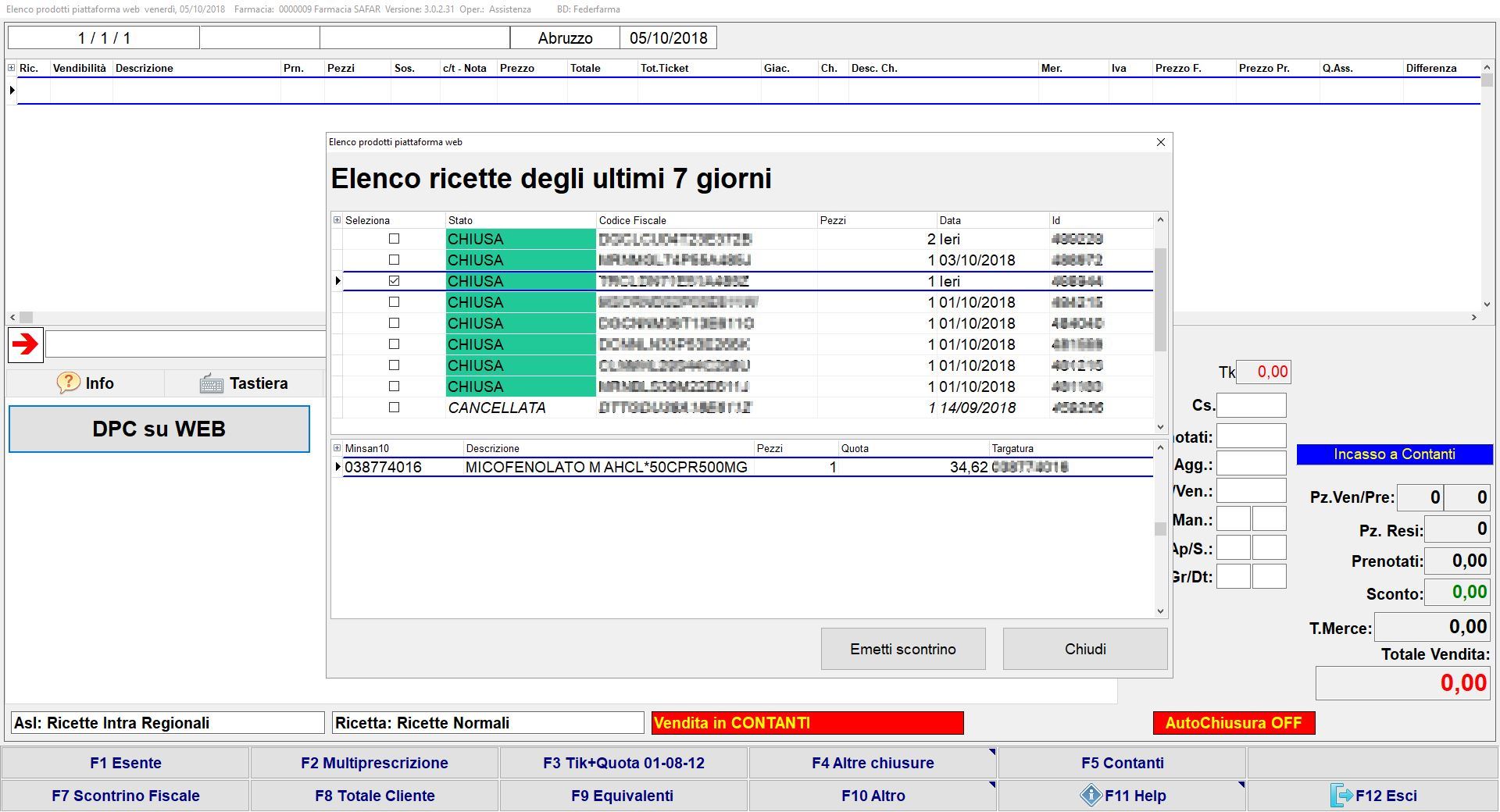Image resolution: width=1500 pixels, height=812 pixels.
Task: Expand the F10 Altro menu
Action: click(873, 796)
